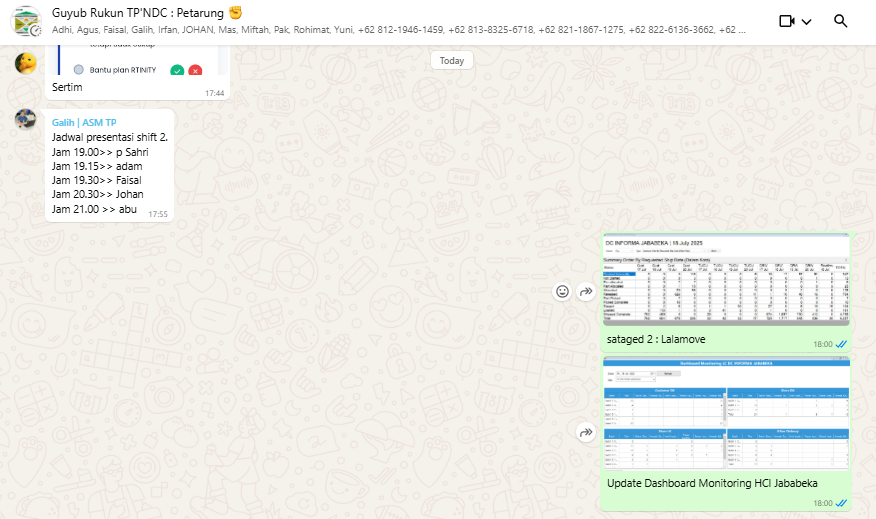Open group profile picture
This screenshot has height=519, width=876.
26,21
